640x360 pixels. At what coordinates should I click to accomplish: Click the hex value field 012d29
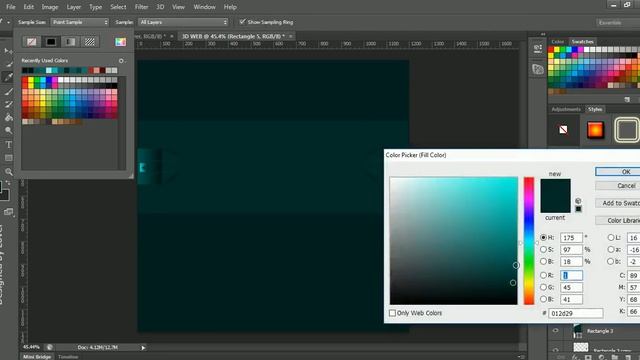point(576,313)
